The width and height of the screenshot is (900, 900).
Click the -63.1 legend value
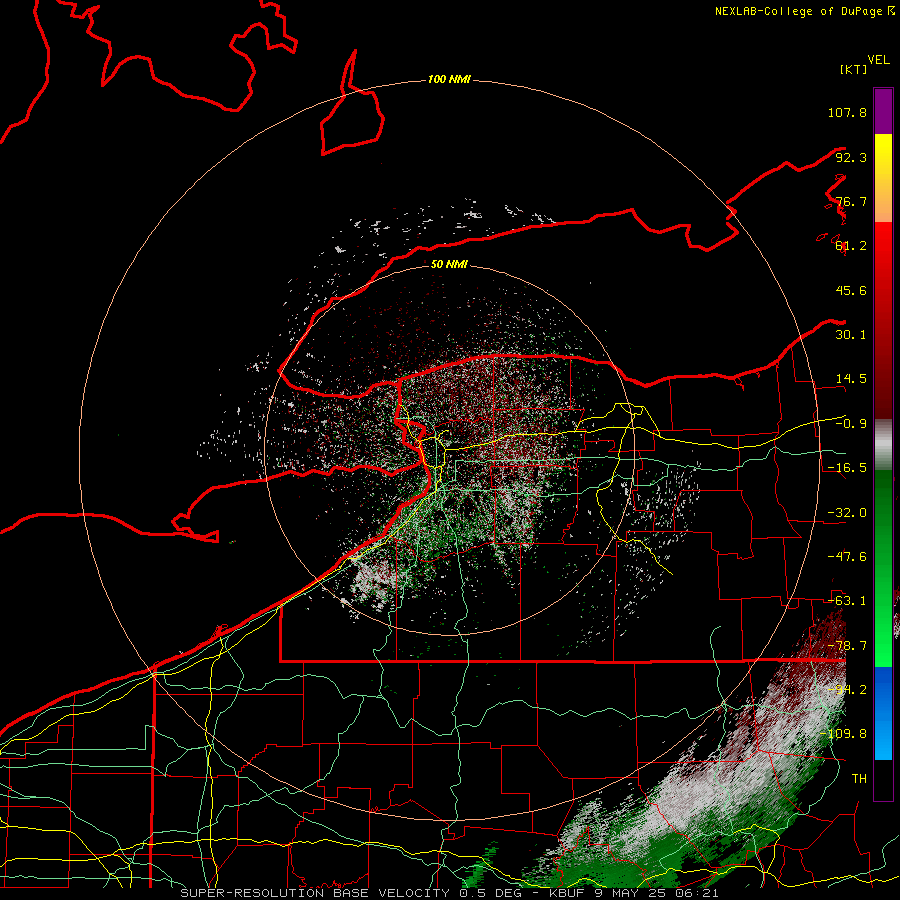[x=847, y=601]
